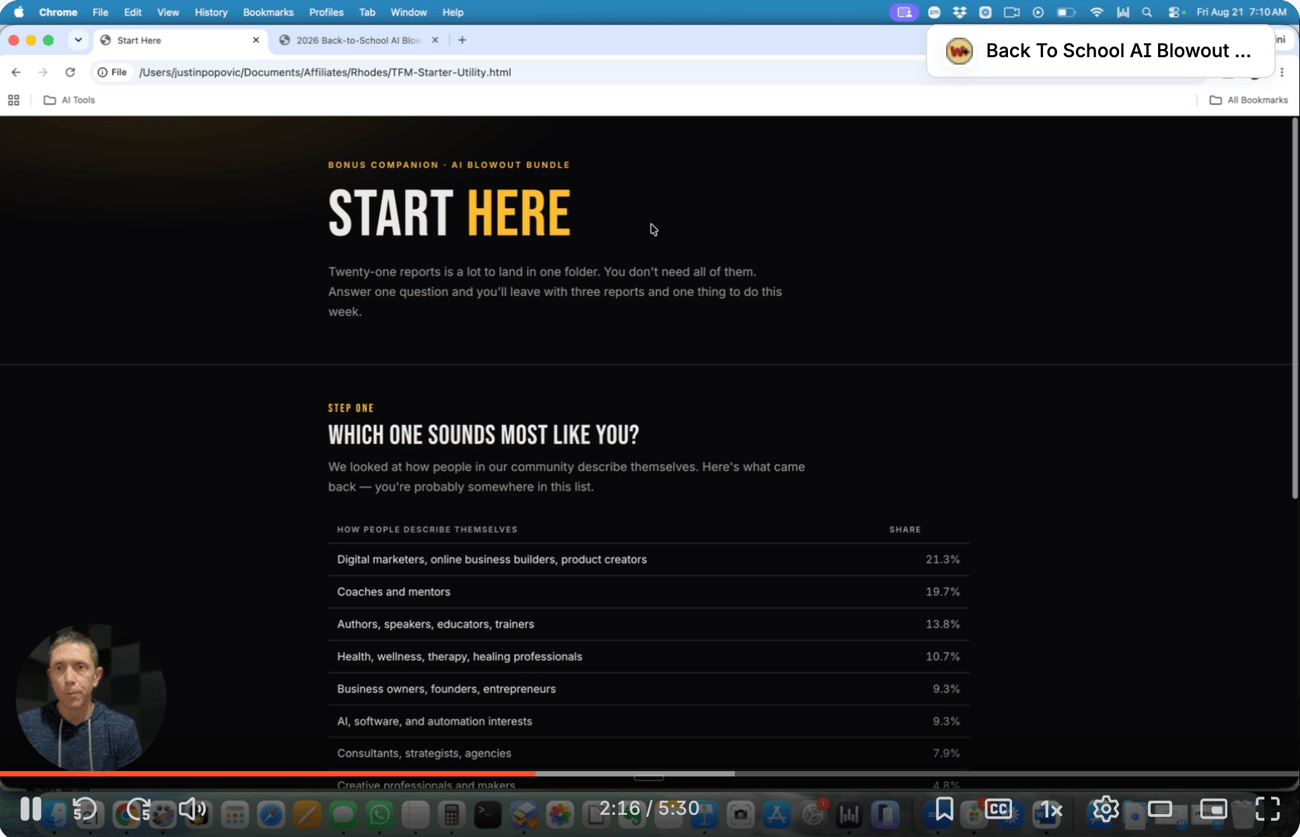
Task: Open a new browser tab
Action: point(462,40)
